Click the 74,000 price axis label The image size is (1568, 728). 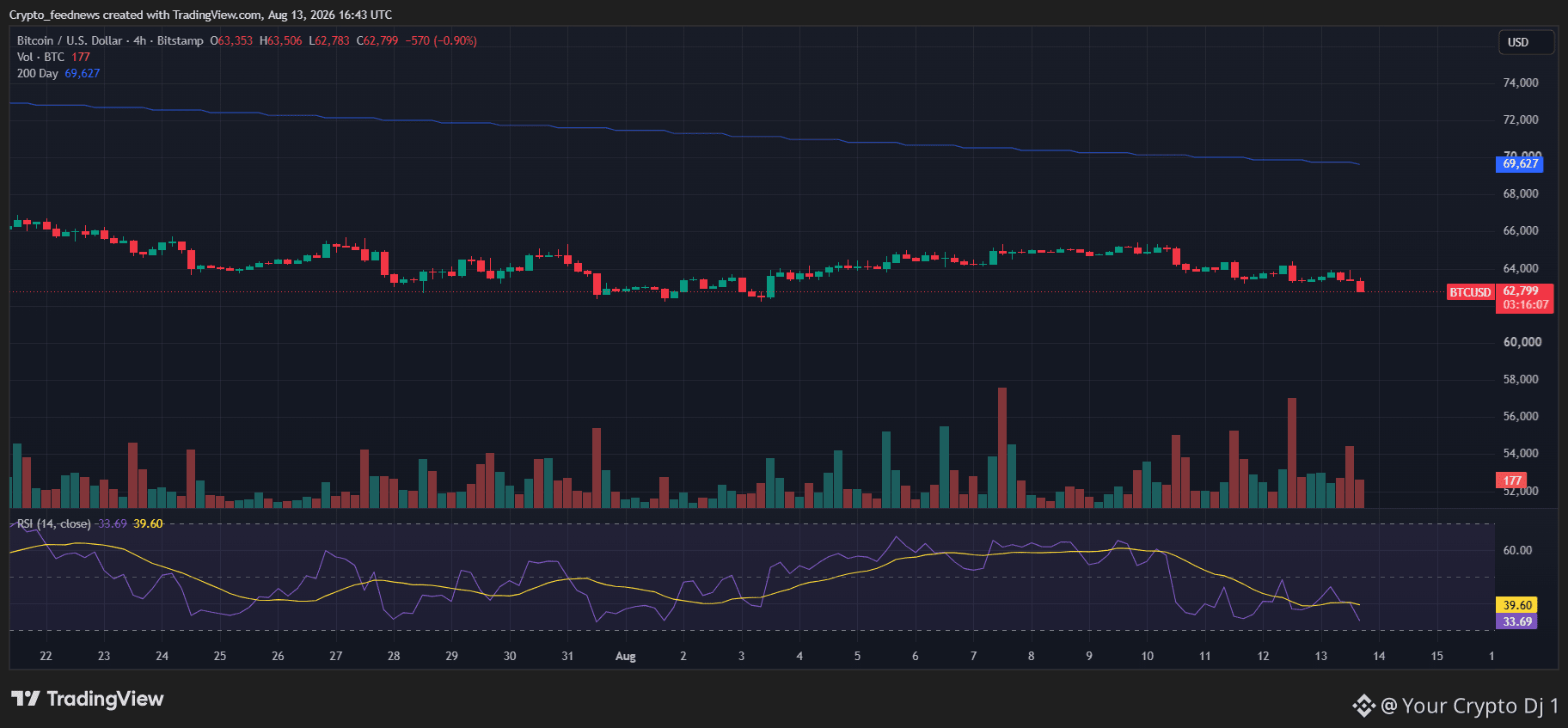point(1521,83)
